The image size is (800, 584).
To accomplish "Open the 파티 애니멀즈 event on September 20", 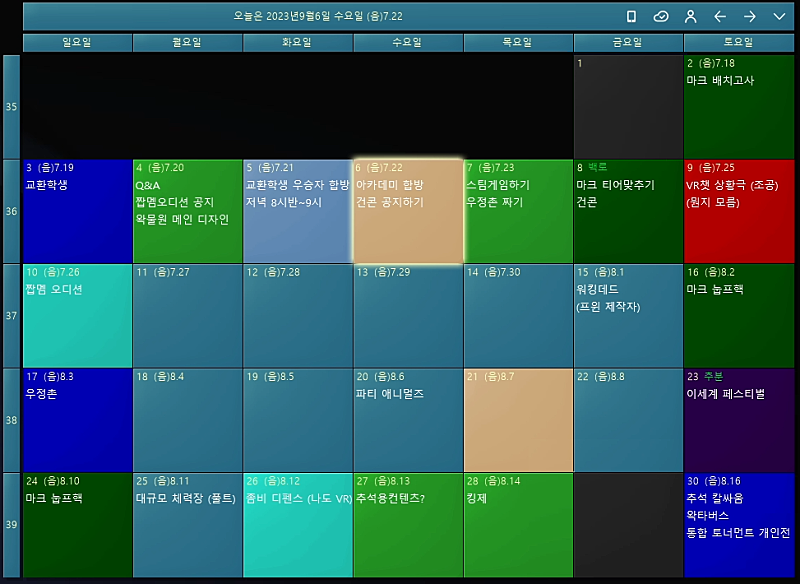I will (x=390, y=394).
